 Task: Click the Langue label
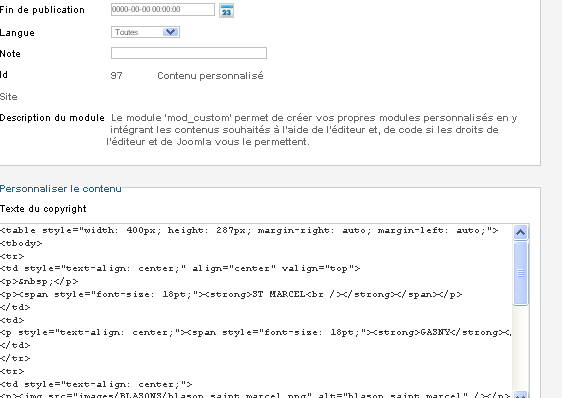tap(17, 33)
